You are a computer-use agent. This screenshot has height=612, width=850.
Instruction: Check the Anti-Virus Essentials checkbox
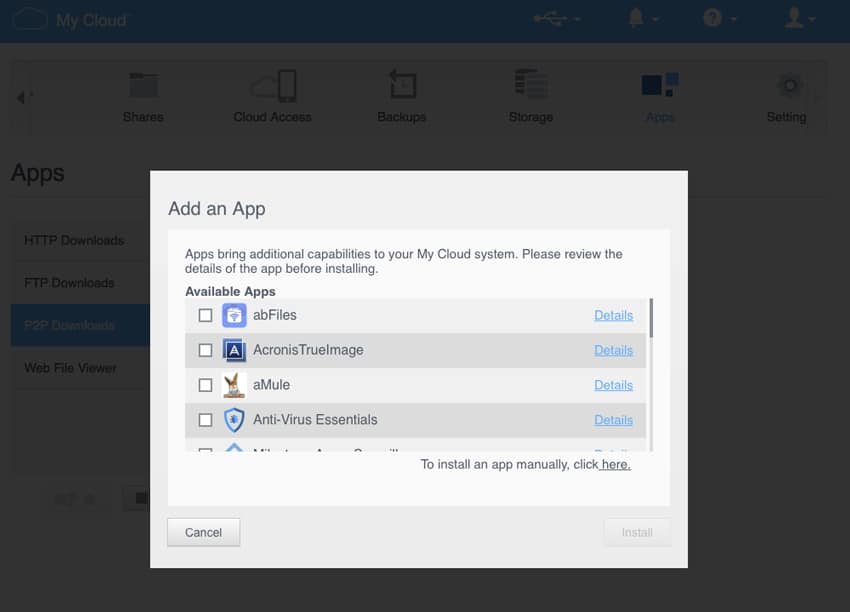click(x=205, y=420)
